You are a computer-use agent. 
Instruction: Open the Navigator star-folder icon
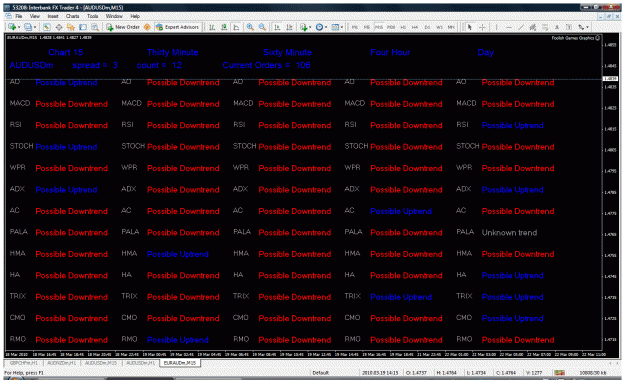tap(71, 27)
